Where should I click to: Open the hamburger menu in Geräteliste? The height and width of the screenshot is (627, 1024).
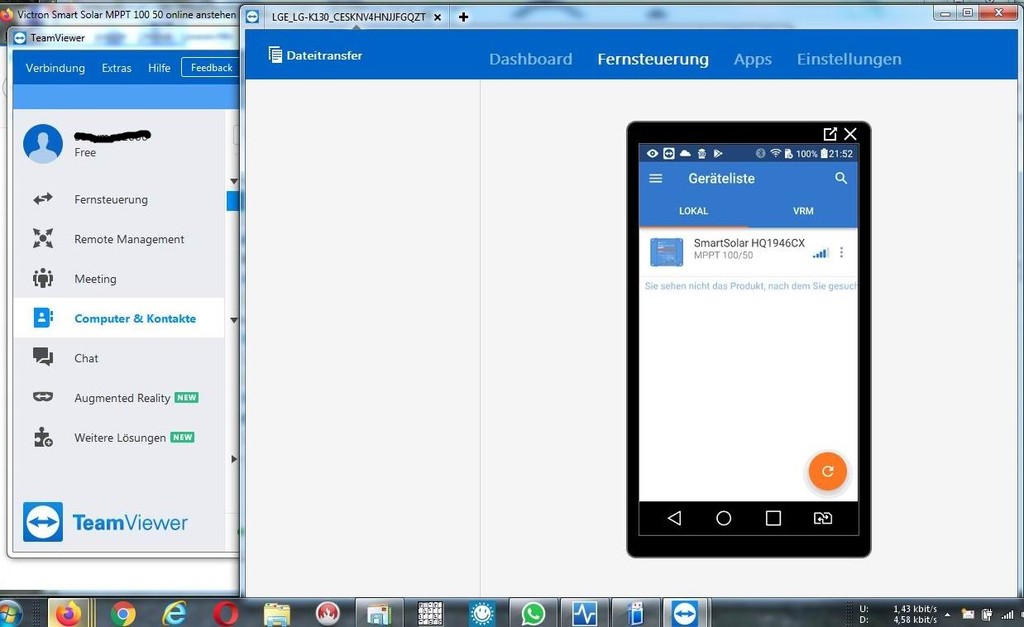tap(656, 178)
